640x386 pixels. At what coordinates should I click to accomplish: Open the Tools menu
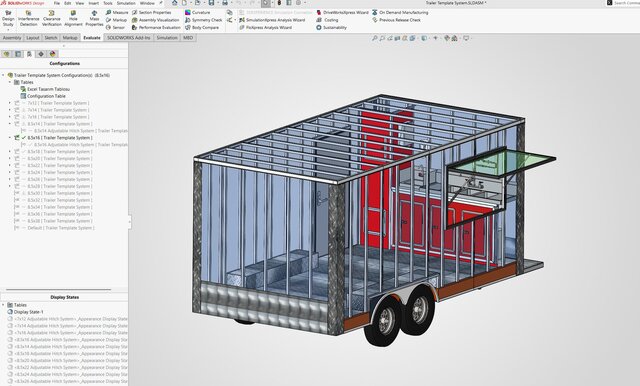[108, 3]
